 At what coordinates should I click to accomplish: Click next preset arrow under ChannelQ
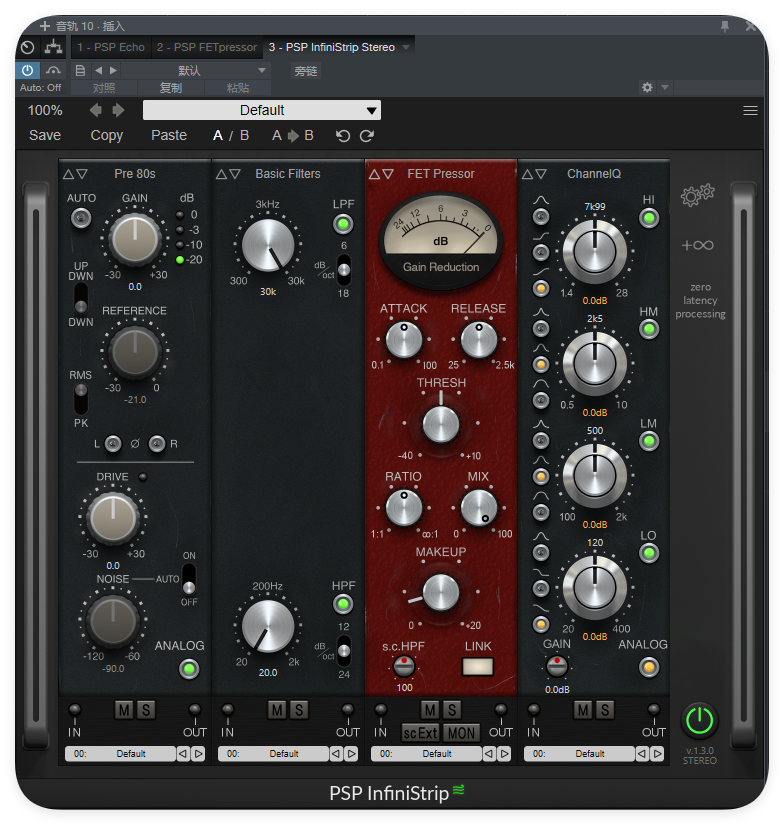(657, 753)
